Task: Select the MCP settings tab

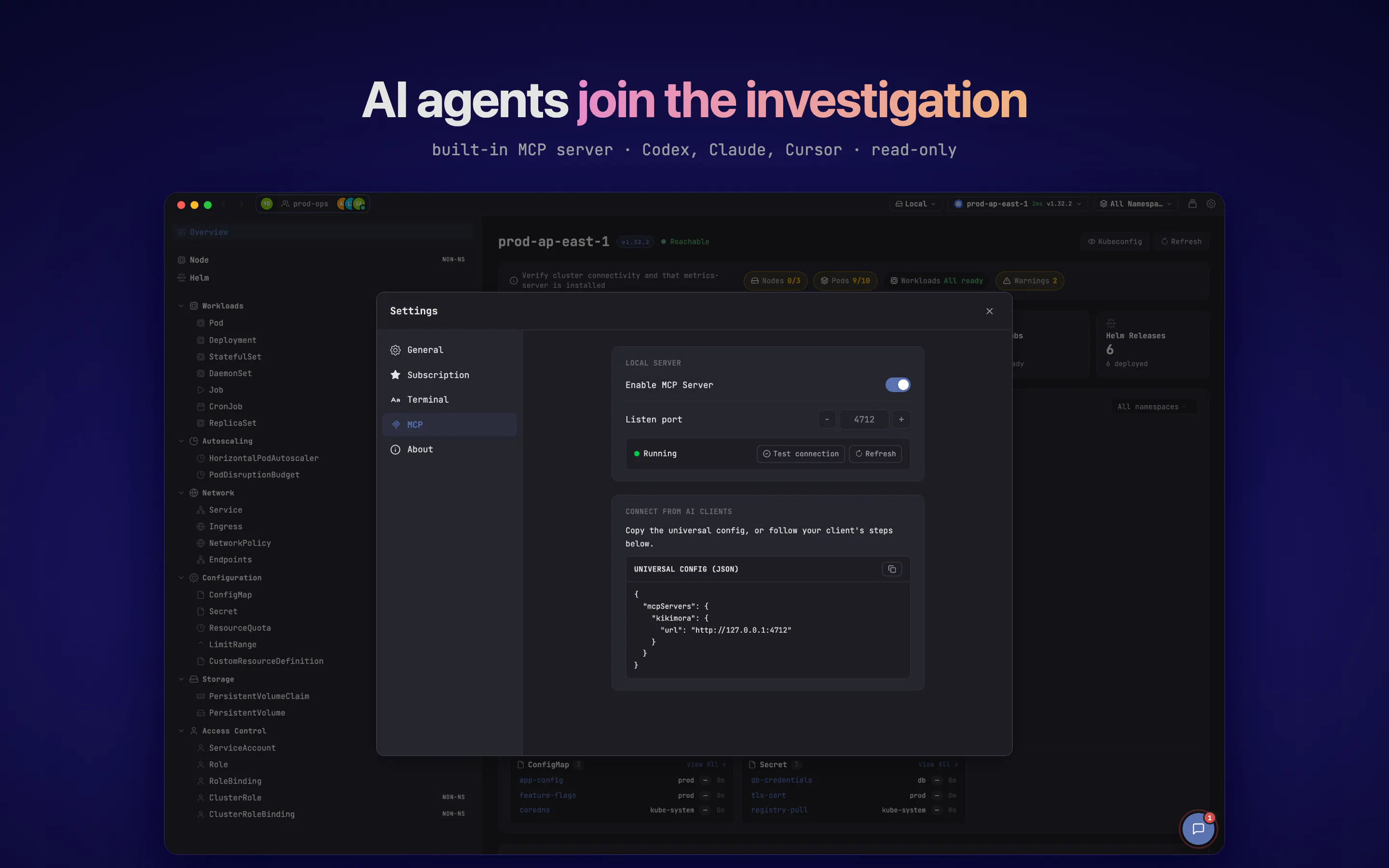Action: click(449, 425)
